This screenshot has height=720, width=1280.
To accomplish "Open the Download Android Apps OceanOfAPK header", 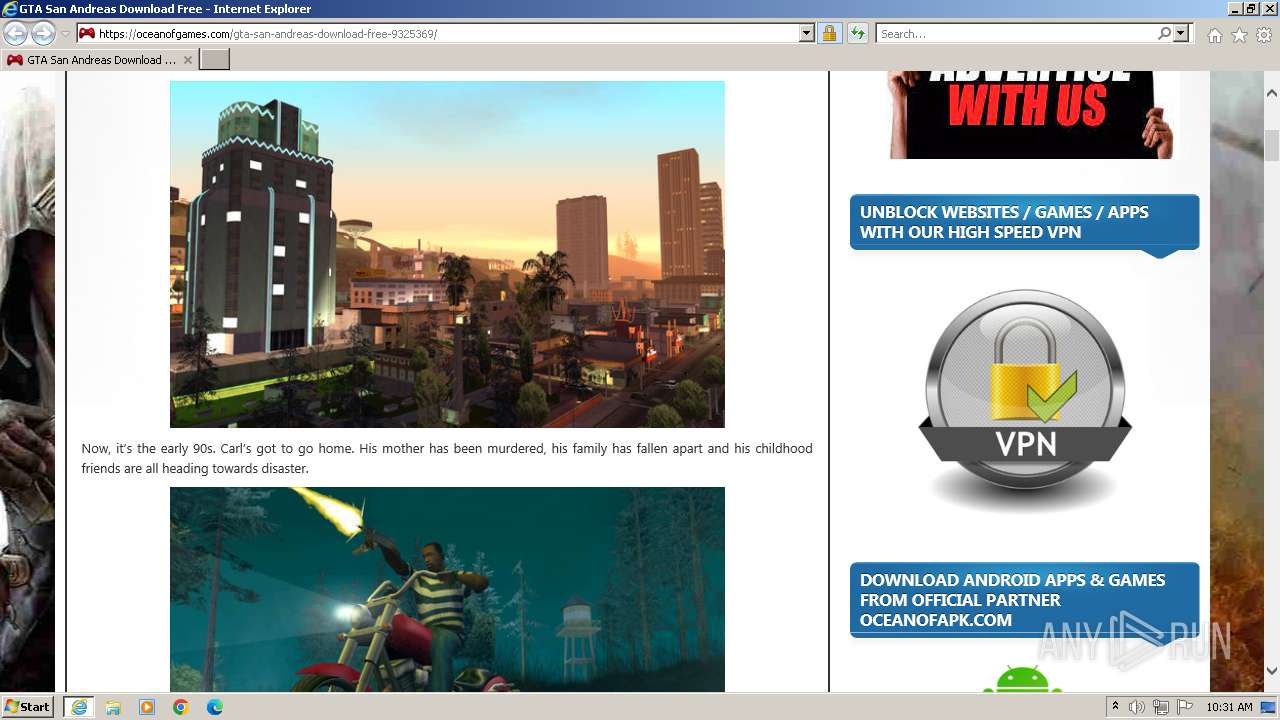I will pyautogui.click(x=1024, y=600).
